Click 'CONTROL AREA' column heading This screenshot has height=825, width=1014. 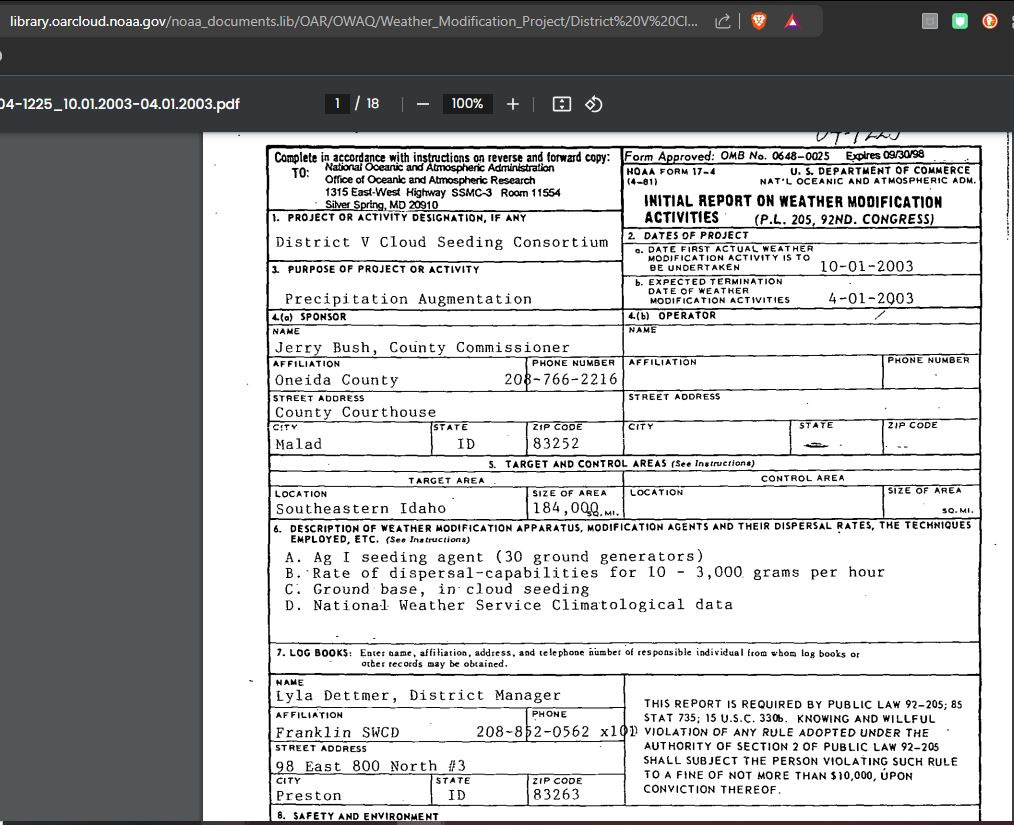[803, 478]
